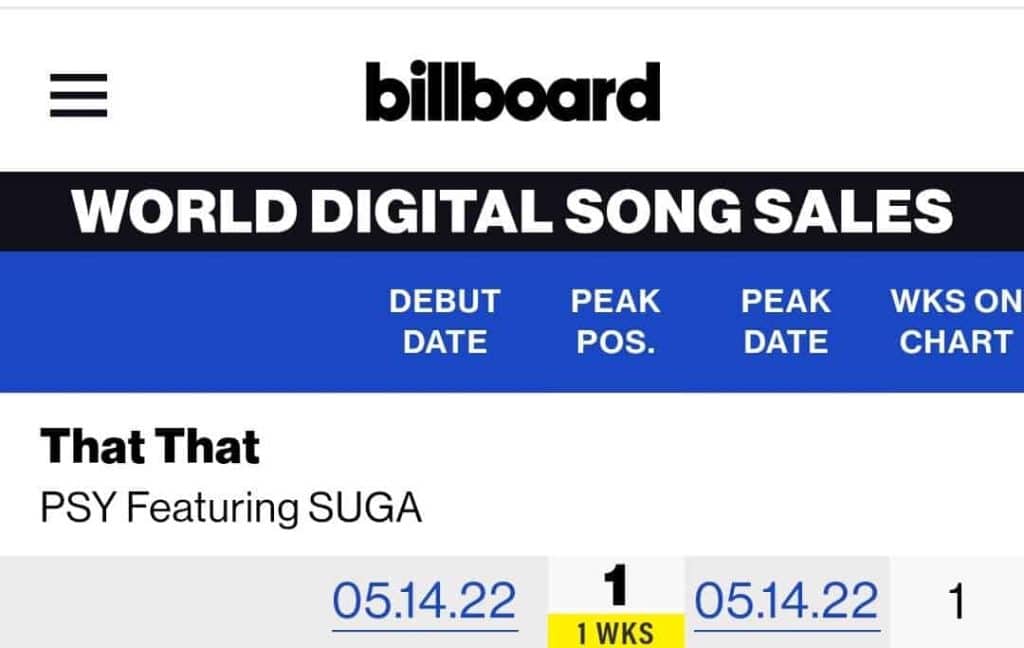
Task: Click the debut date link 05.14.22
Action: [424, 601]
